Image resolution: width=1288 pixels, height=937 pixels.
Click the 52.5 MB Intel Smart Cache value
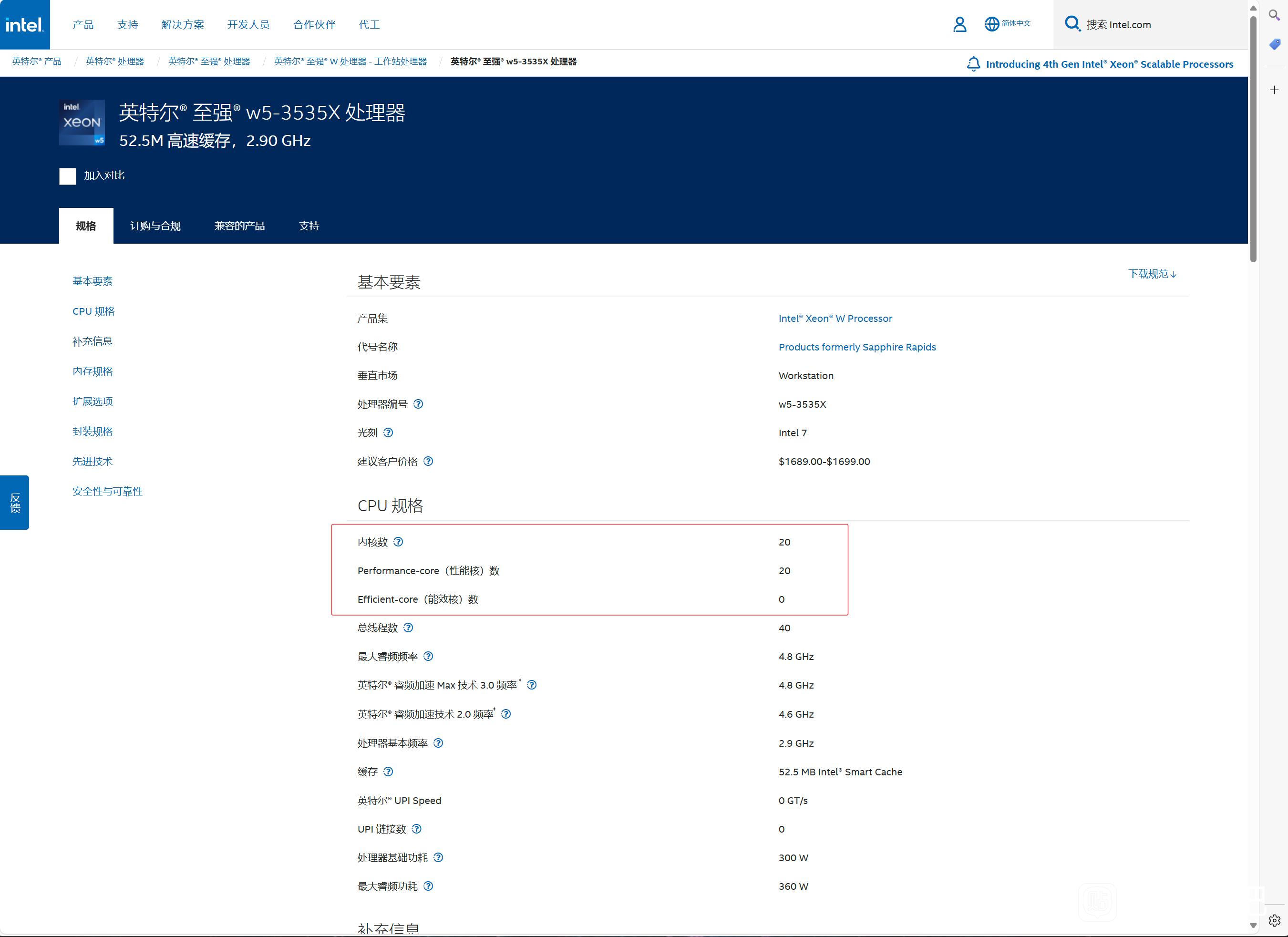(x=841, y=772)
